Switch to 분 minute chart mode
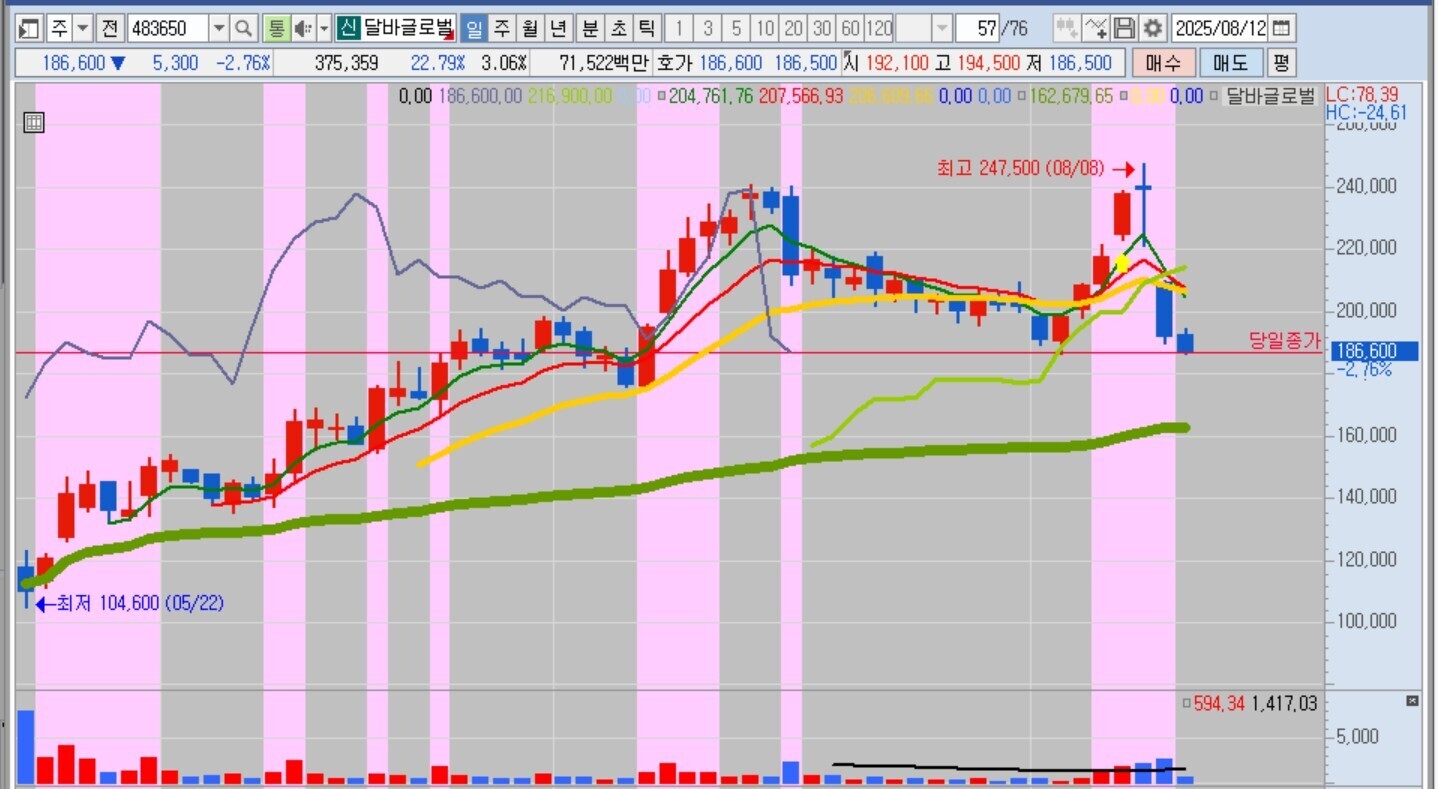The image size is (1438, 789). 591,28
